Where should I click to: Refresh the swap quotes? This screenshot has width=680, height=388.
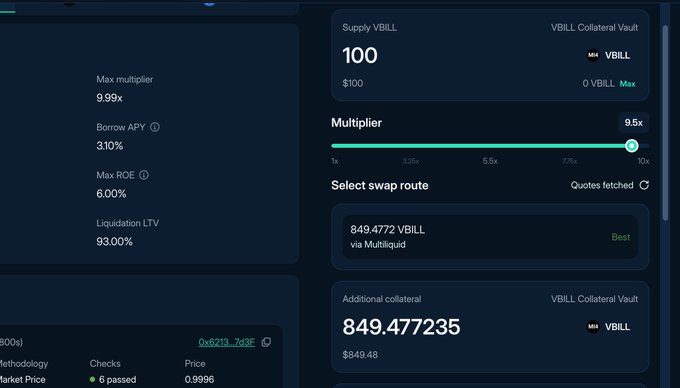644,185
